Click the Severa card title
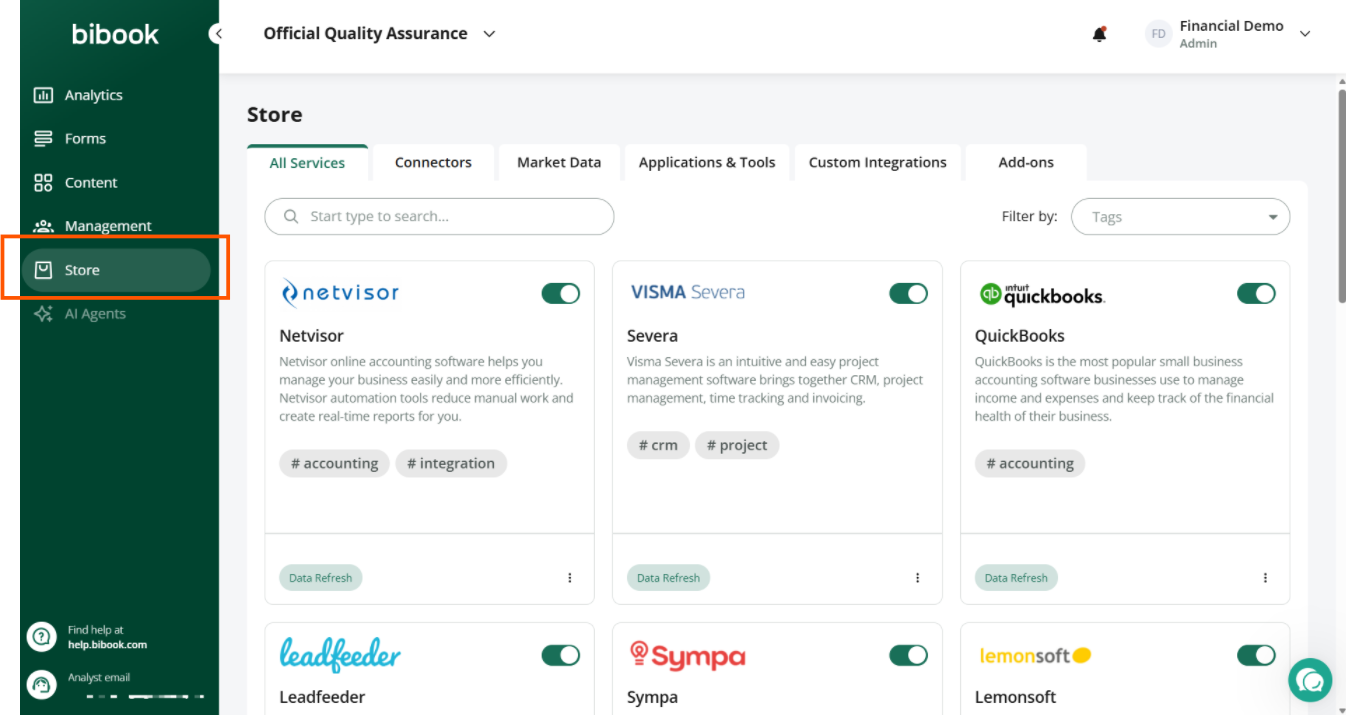Screen dimensions: 1346x715 pyautogui.click(x=652, y=336)
